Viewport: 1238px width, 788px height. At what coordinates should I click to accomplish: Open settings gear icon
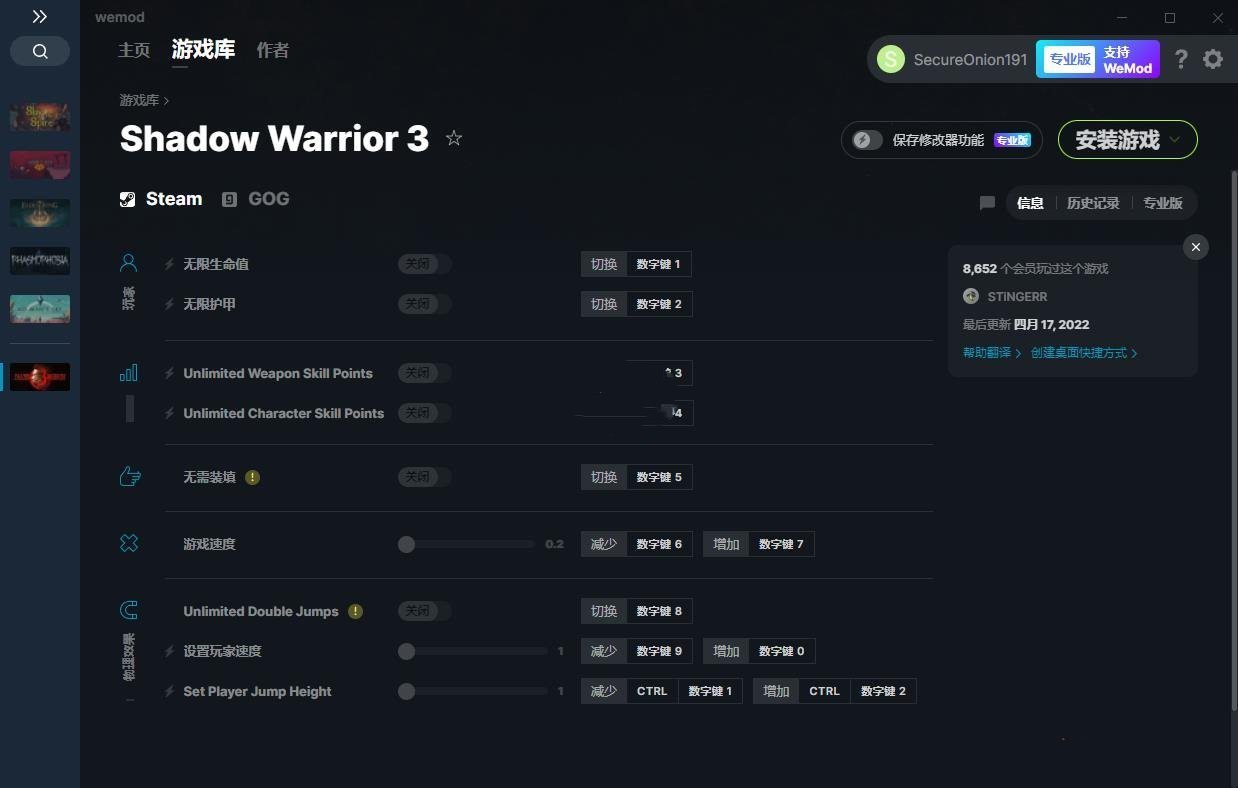click(x=1213, y=59)
